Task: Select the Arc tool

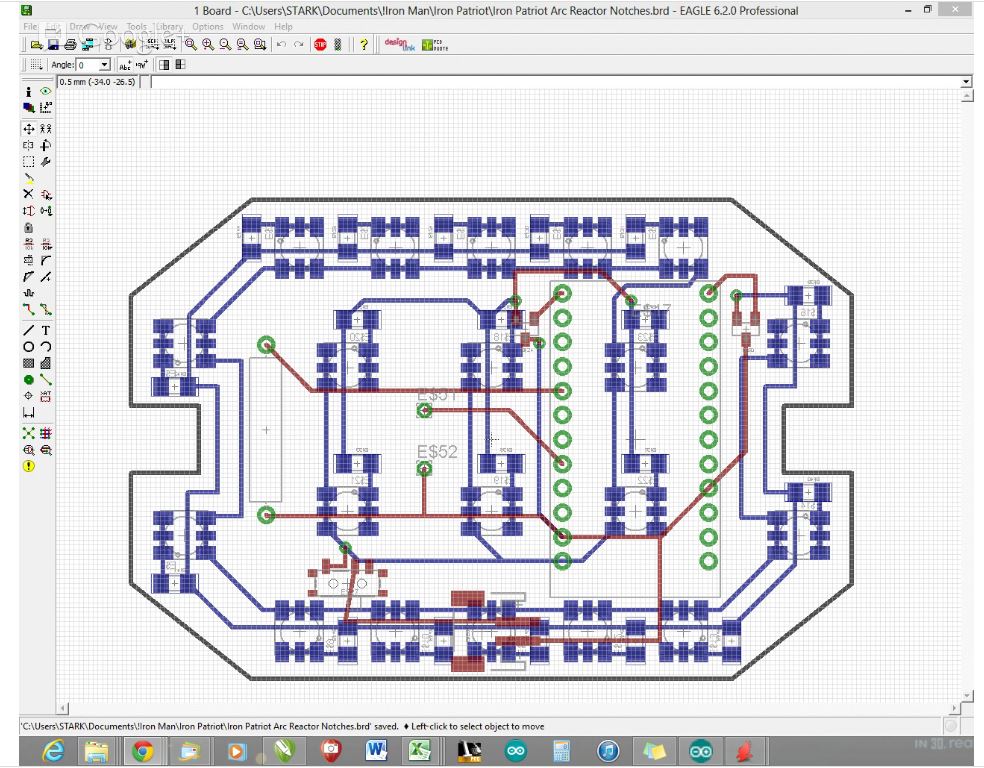Action: [x=45, y=346]
